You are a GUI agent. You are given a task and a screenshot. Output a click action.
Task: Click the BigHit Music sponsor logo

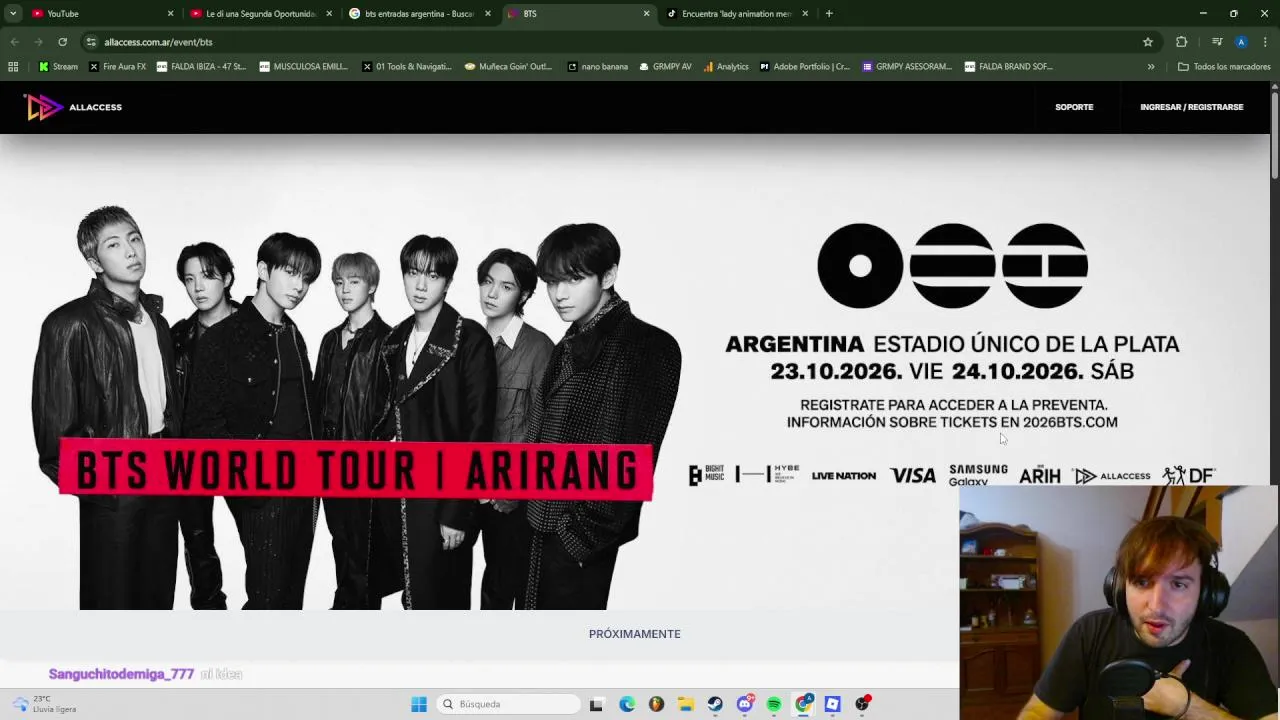[x=706, y=475]
